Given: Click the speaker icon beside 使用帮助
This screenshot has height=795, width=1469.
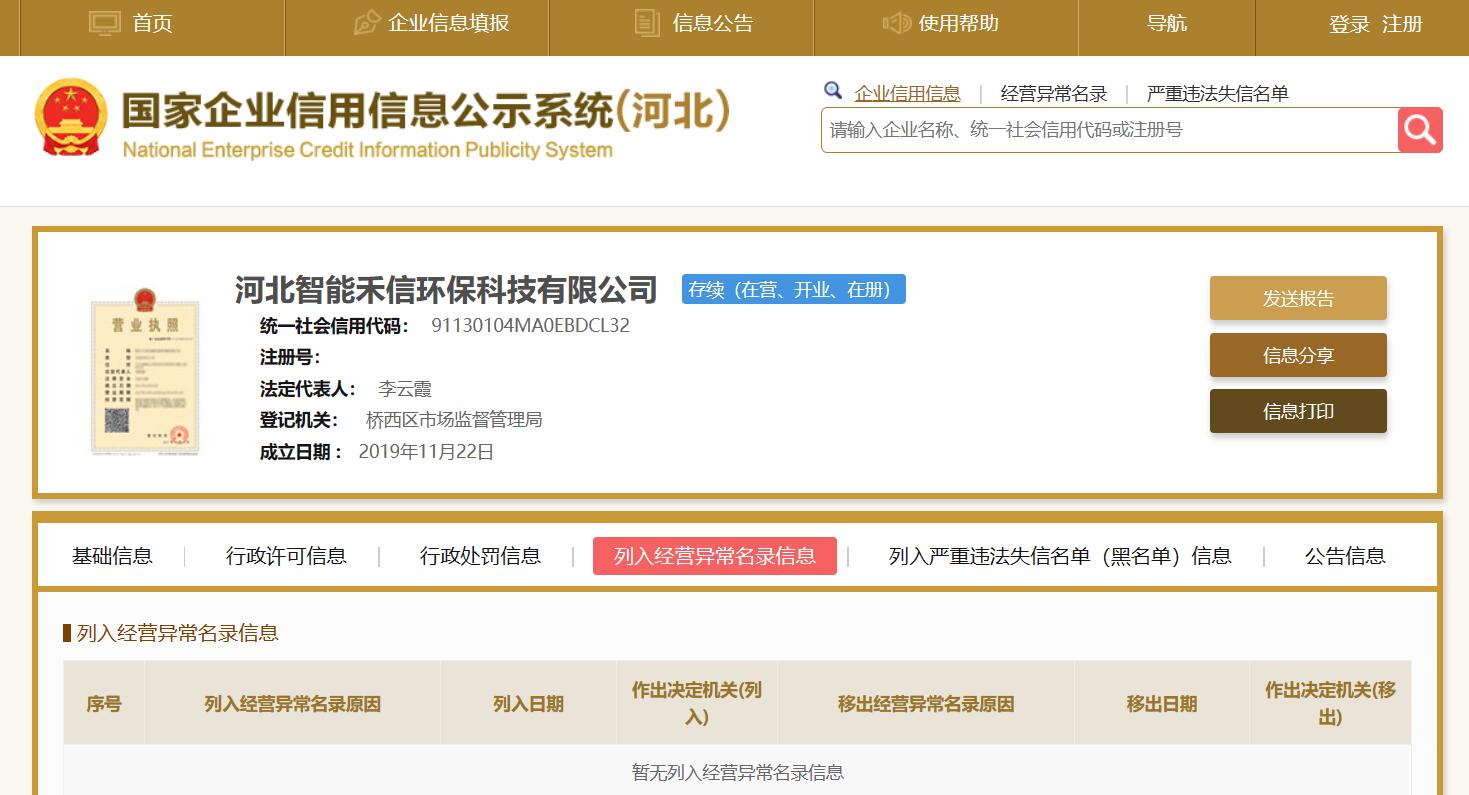Looking at the screenshot, I should (x=896, y=22).
